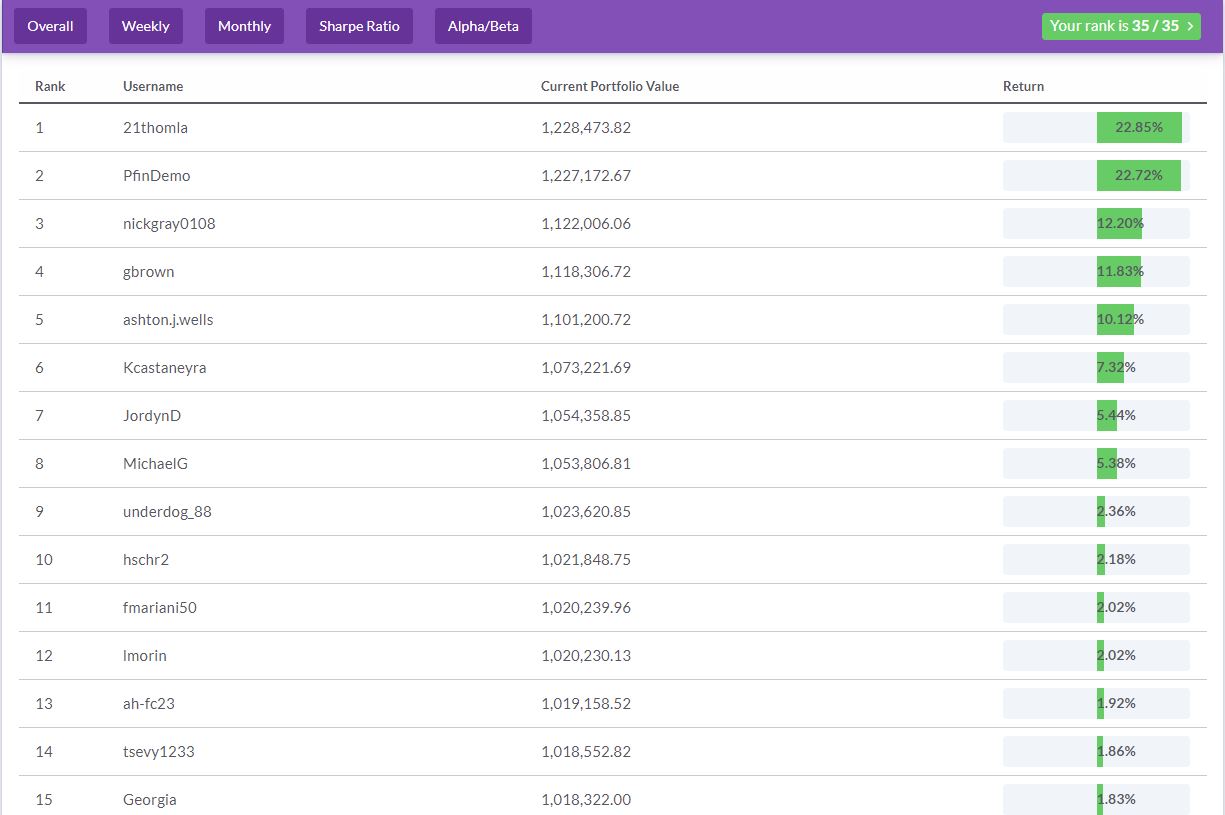The image size is (1225, 815).
Task: Click the Current Portfolio Value column header
Action: (x=610, y=86)
